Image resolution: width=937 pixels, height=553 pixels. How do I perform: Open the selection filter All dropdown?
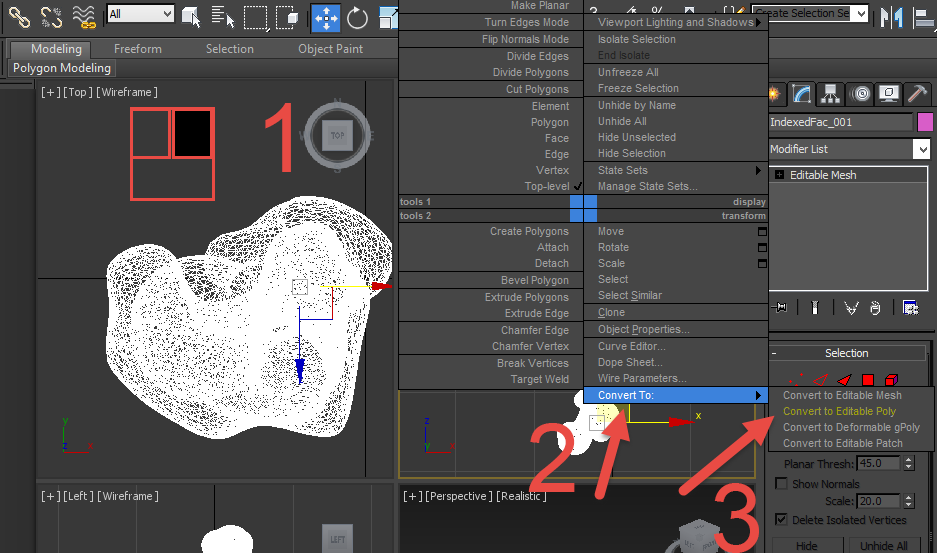[x=140, y=14]
